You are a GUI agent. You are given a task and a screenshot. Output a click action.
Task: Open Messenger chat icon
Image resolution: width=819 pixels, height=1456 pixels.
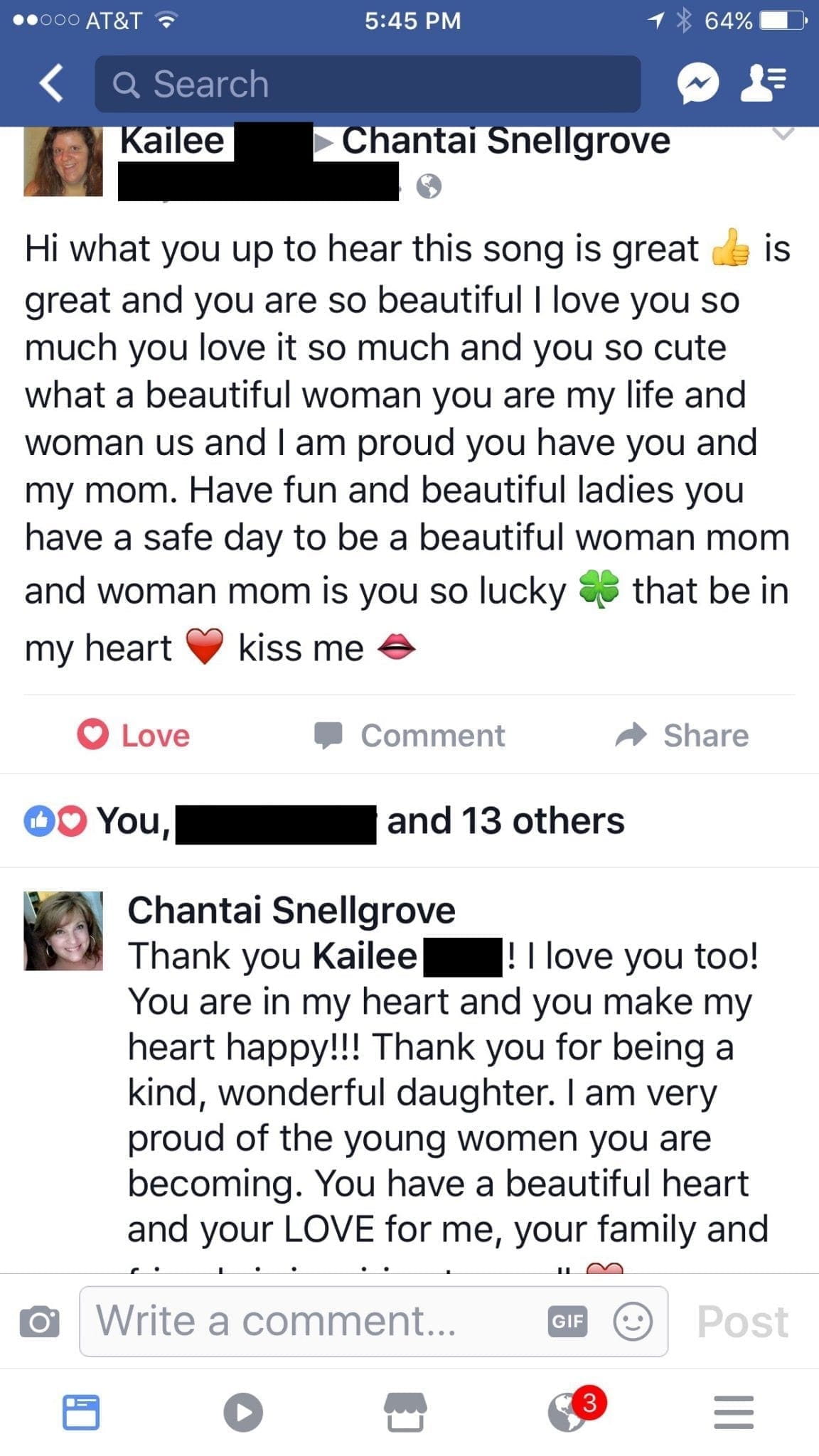(697, 83)
